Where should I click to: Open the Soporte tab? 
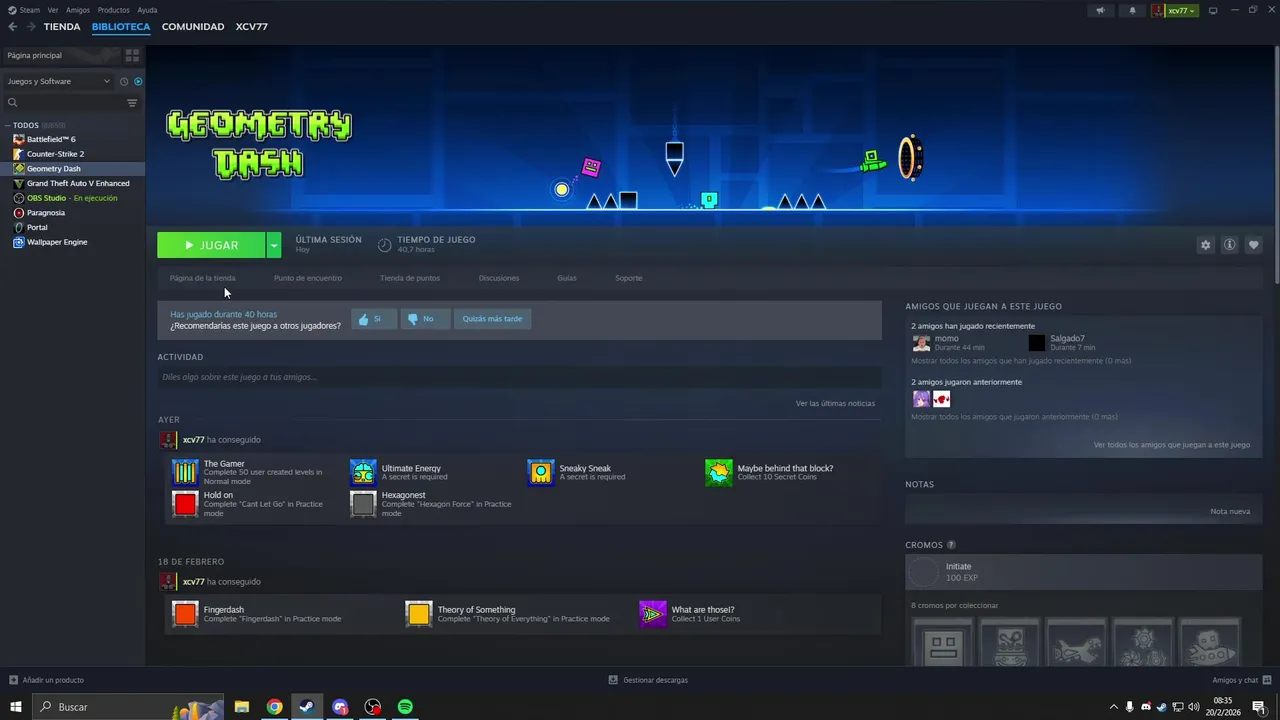[x=629, y=278]
